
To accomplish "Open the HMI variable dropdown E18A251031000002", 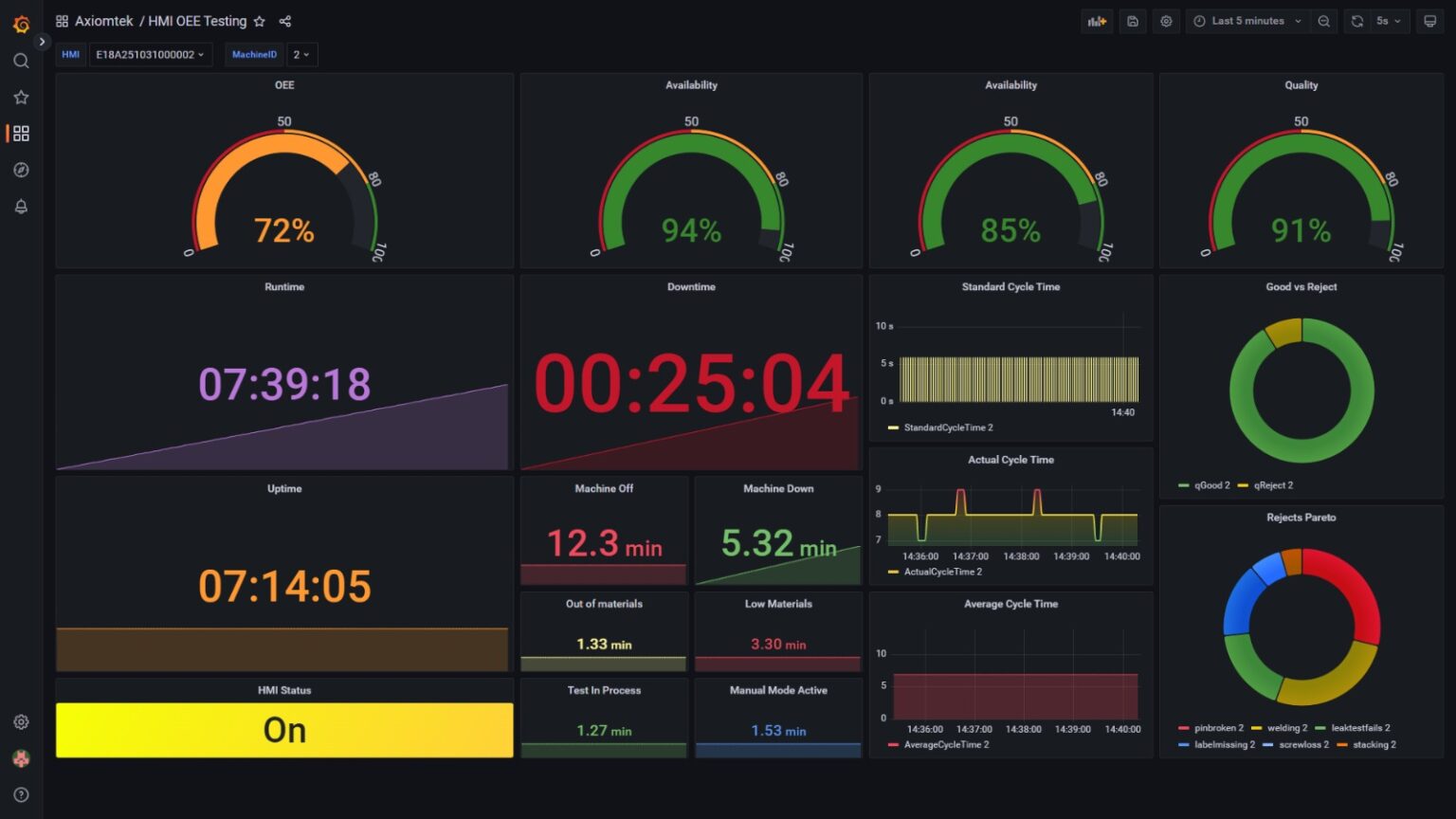I will [x=151, y=54].
